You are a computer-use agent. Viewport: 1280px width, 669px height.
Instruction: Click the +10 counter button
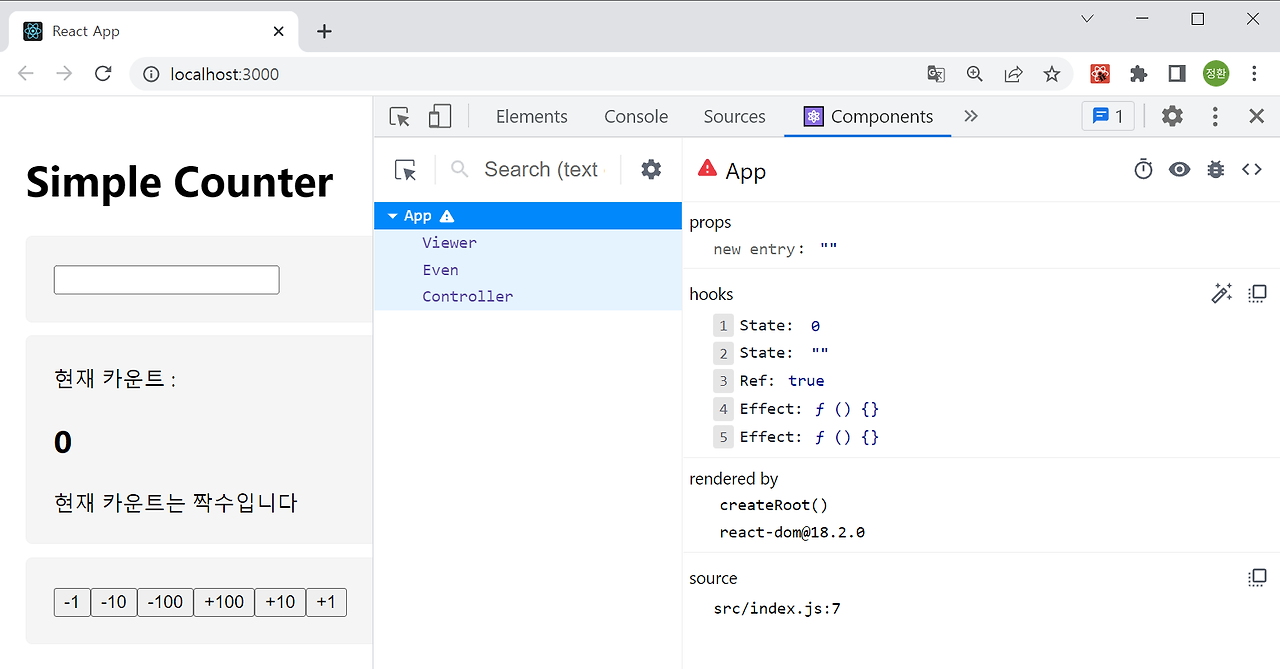280,602
